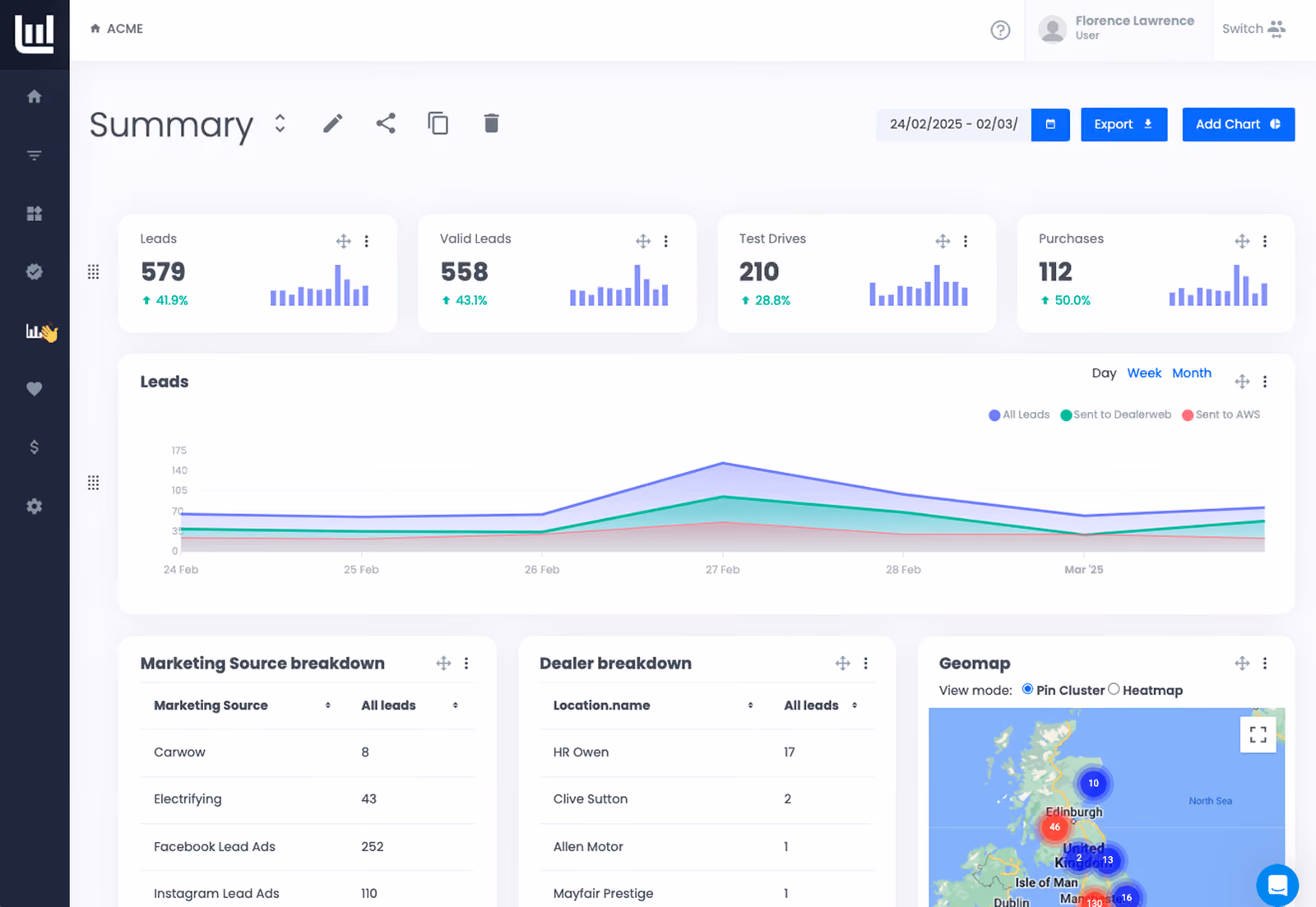This screenshot has height=907, width=1316.
Task: Open the help question mark icon
Action: coord(1000,30)
